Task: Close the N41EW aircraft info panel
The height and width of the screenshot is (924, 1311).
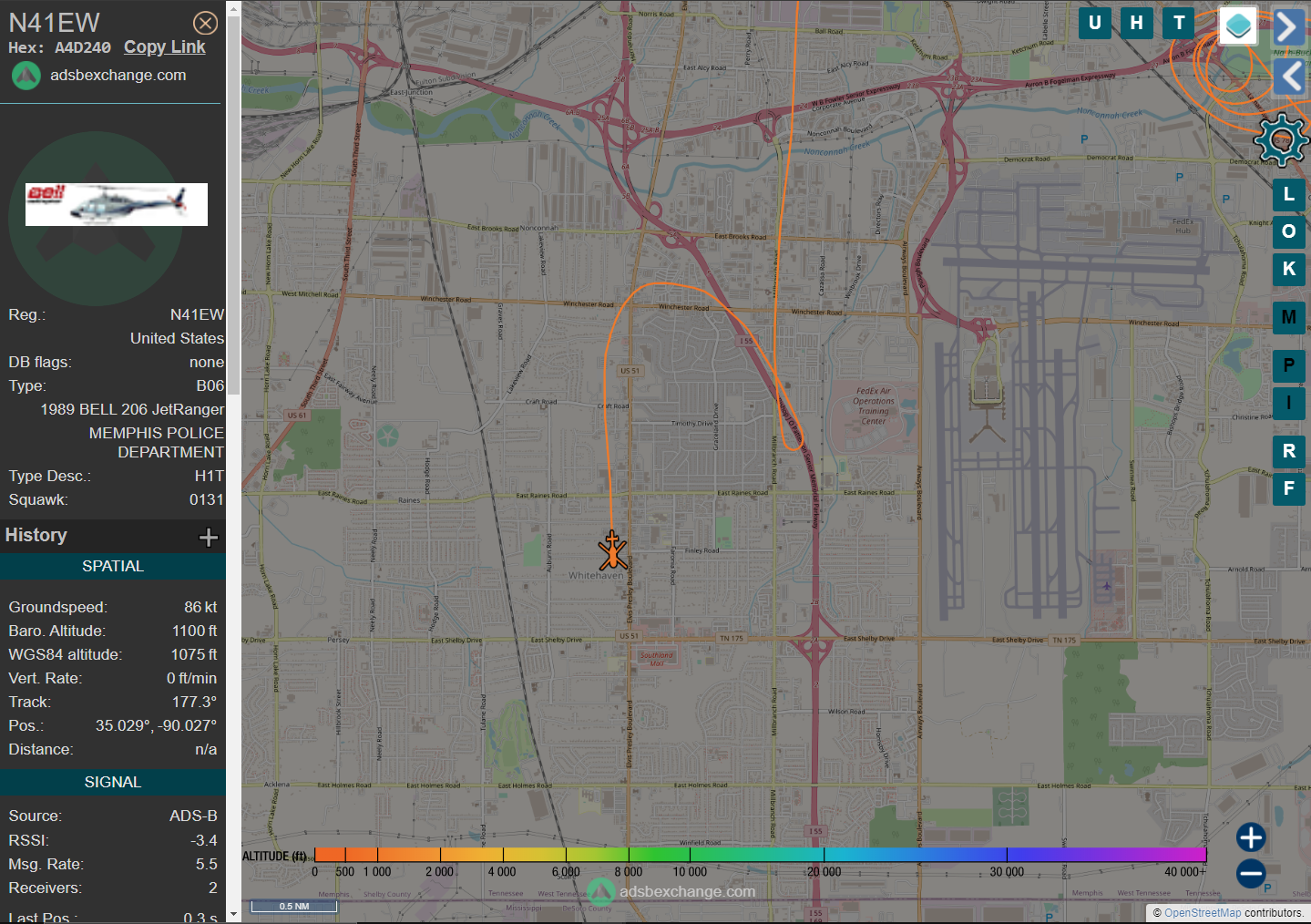Action: 206,23
